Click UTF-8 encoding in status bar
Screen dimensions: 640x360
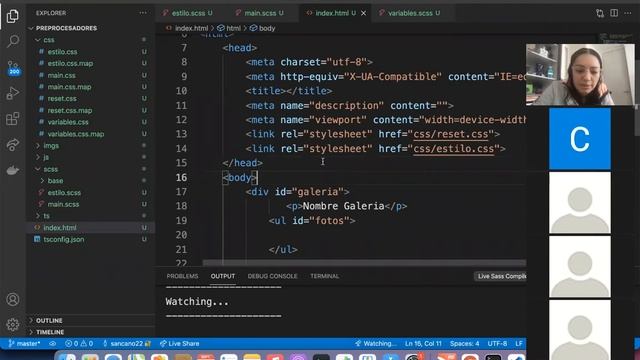click(497, 344)
